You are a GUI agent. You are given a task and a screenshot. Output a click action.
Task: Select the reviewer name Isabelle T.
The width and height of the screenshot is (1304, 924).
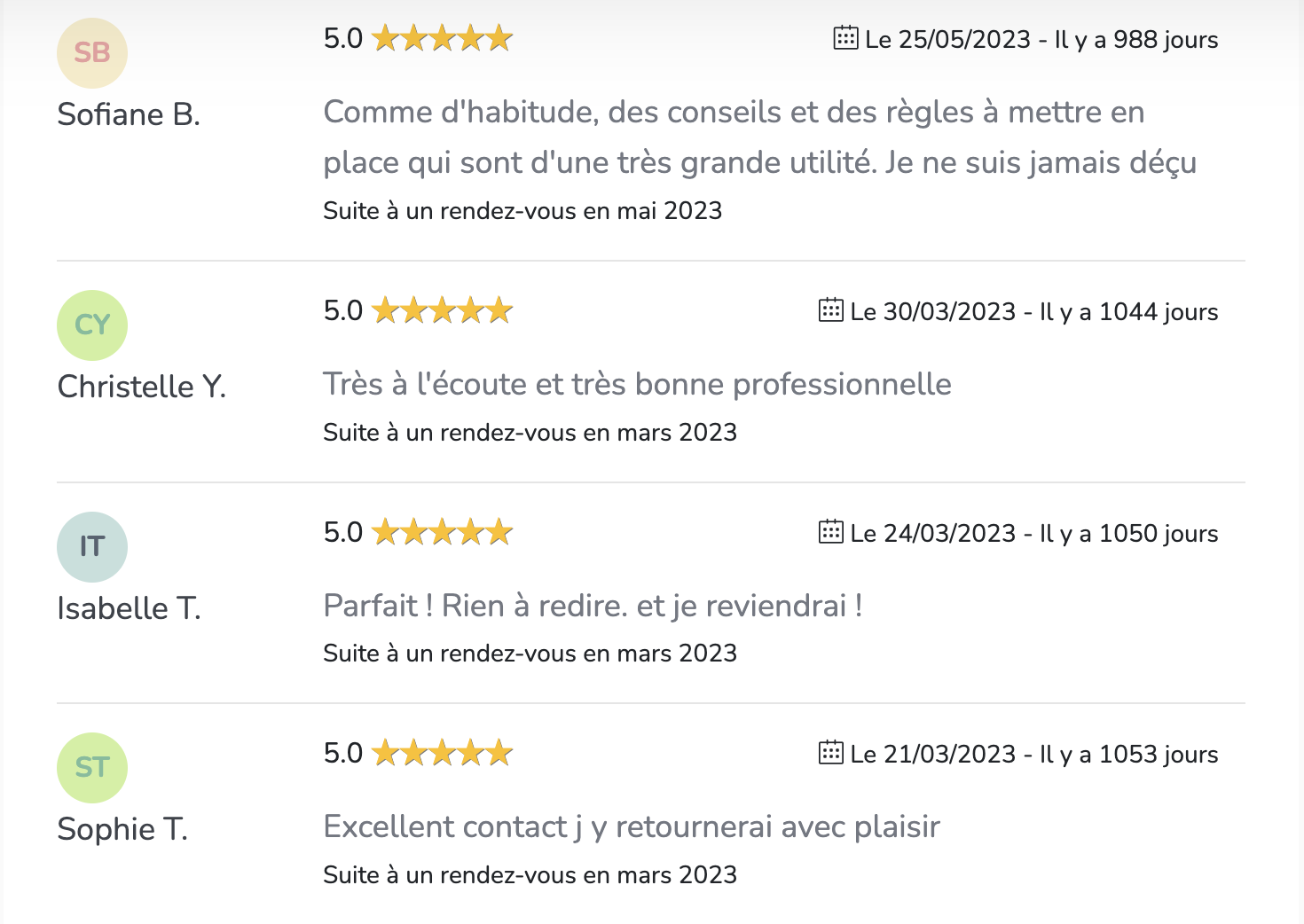pyautogui.click(x=129, y=609)
